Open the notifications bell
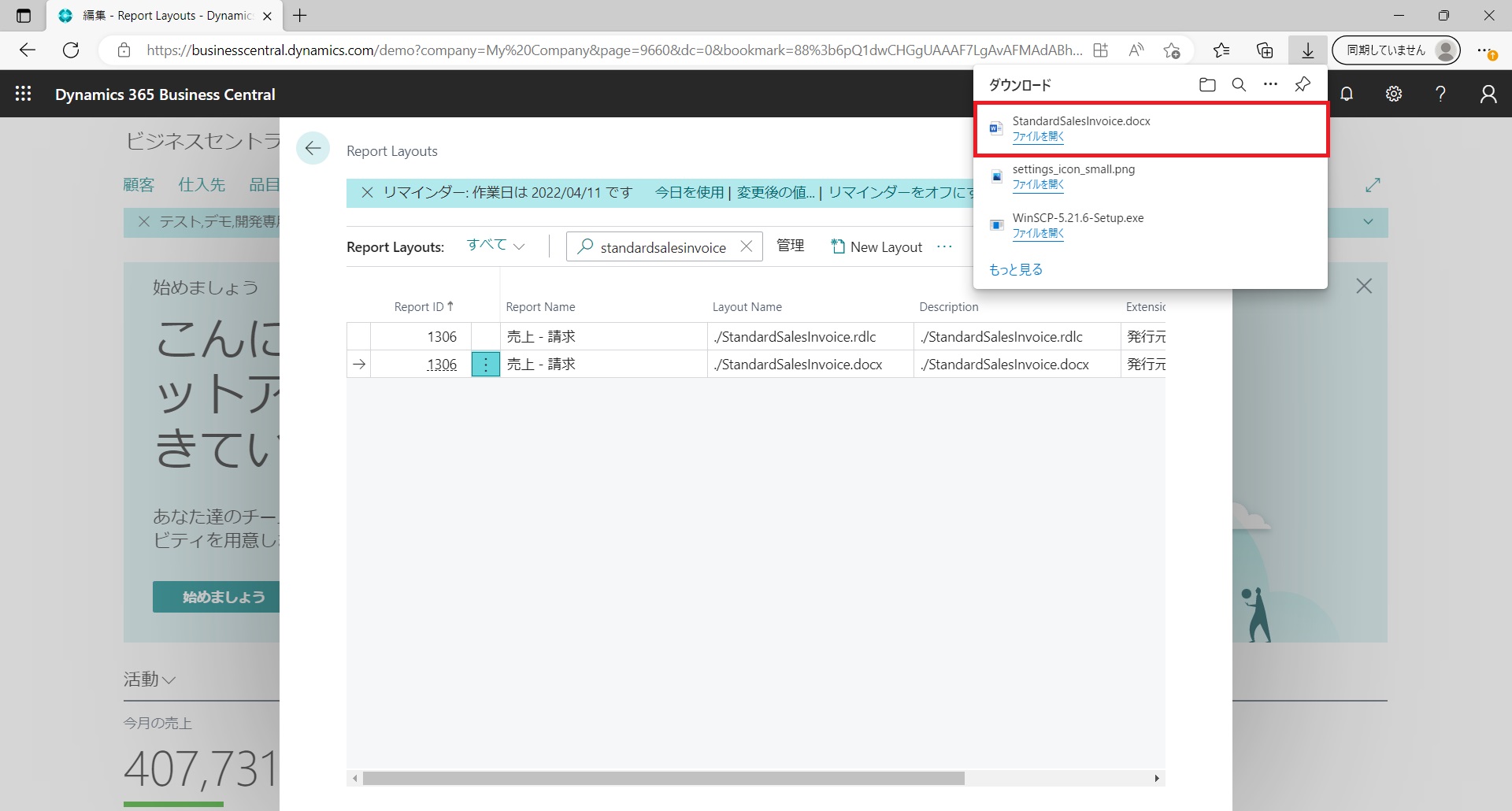The image size is (1512, 811). tap(1347, 94)
